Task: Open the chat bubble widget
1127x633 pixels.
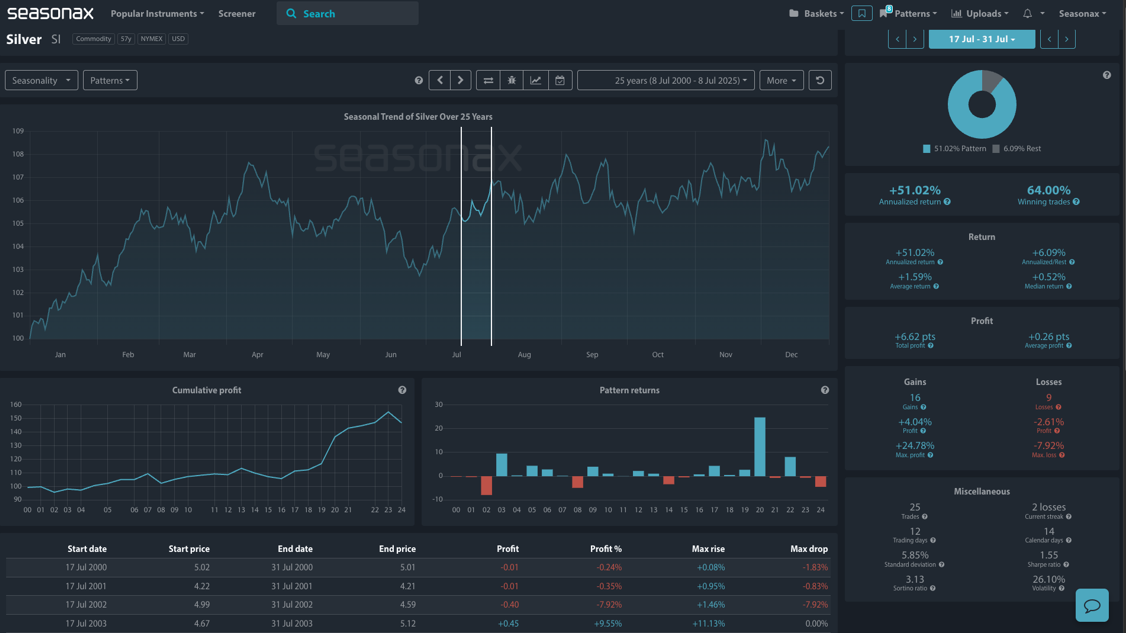Action: tap(1092, 605)
